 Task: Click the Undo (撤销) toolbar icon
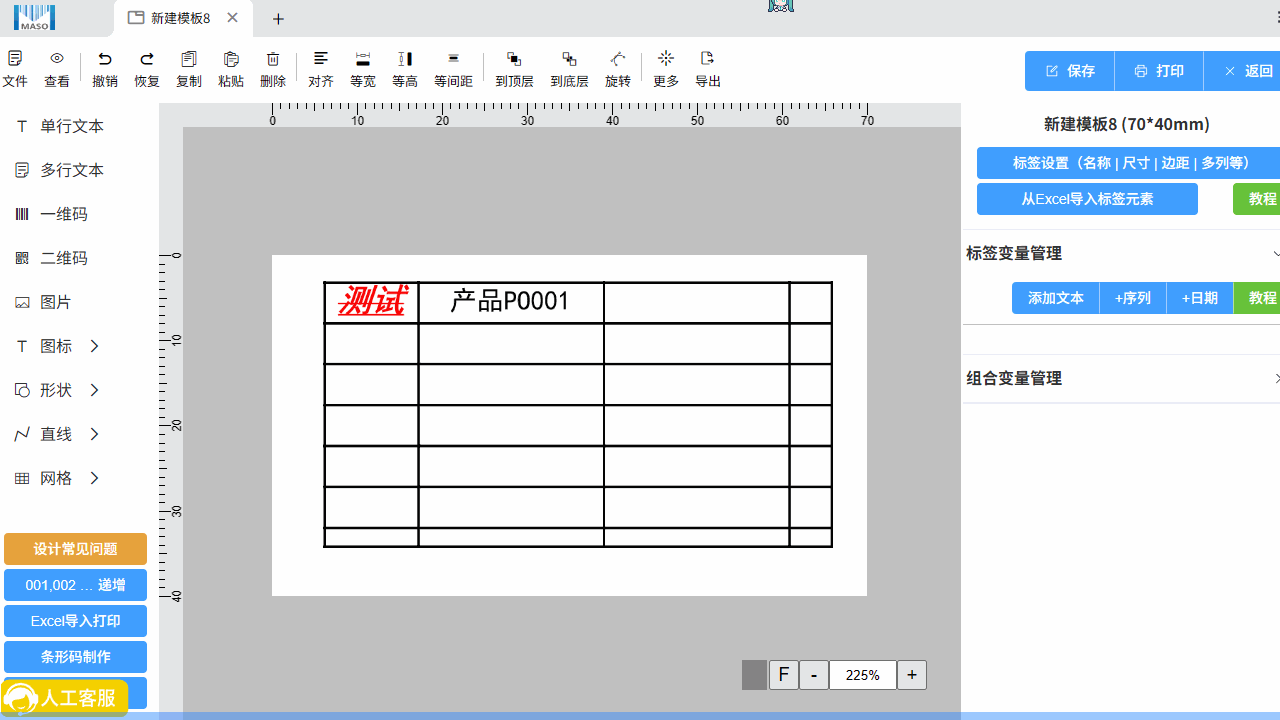click(x=105, y=60)
